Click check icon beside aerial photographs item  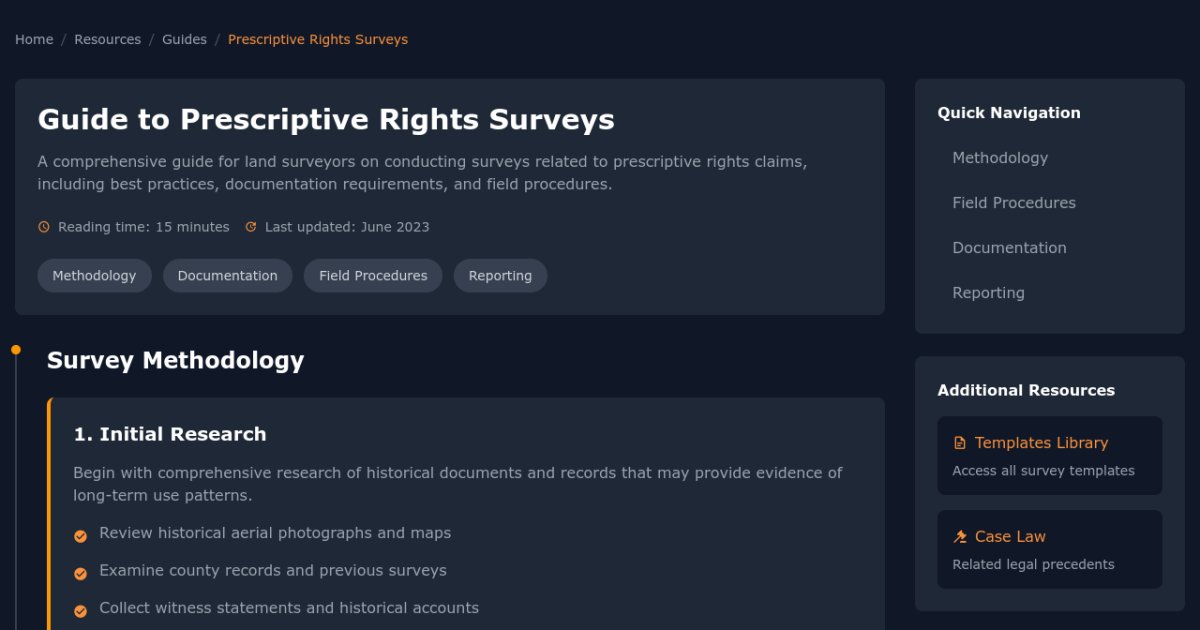pyautogui.click(x=81, y=536)
